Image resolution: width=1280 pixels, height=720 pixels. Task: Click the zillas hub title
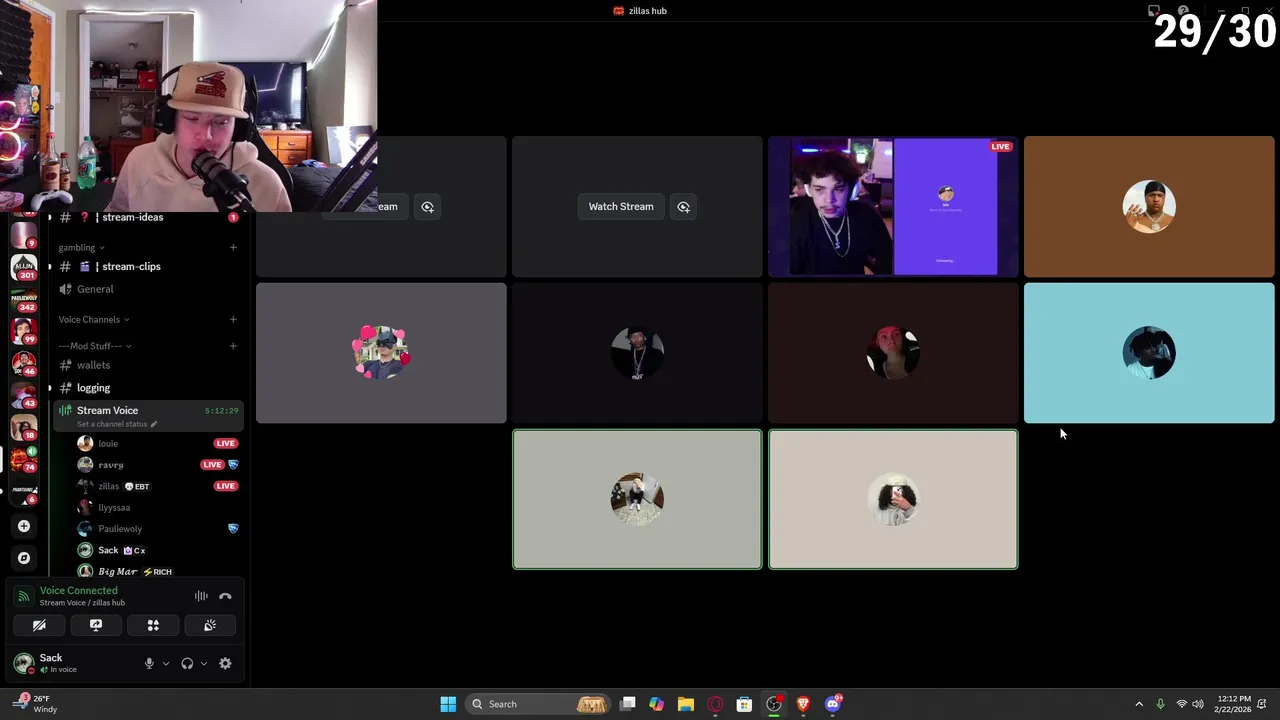(640, 11)
